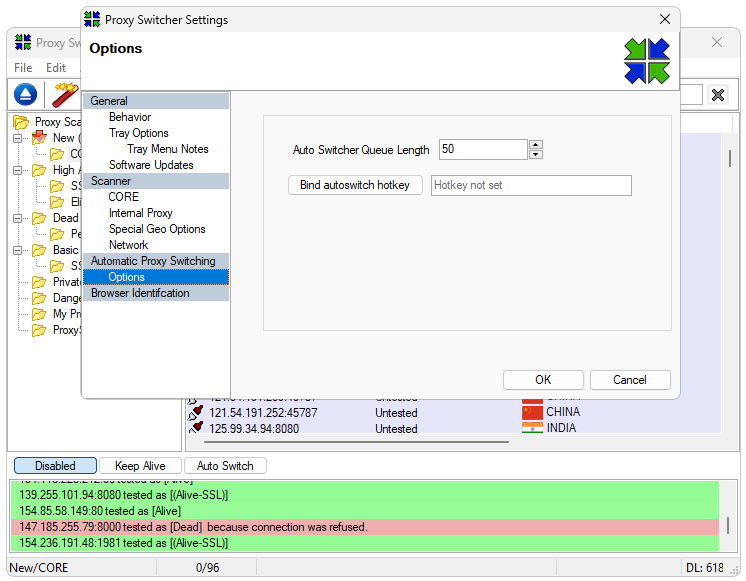
Task: Click log entry 147.185.255.79:8000 tested as Dead
Action: tap(364, 527)
